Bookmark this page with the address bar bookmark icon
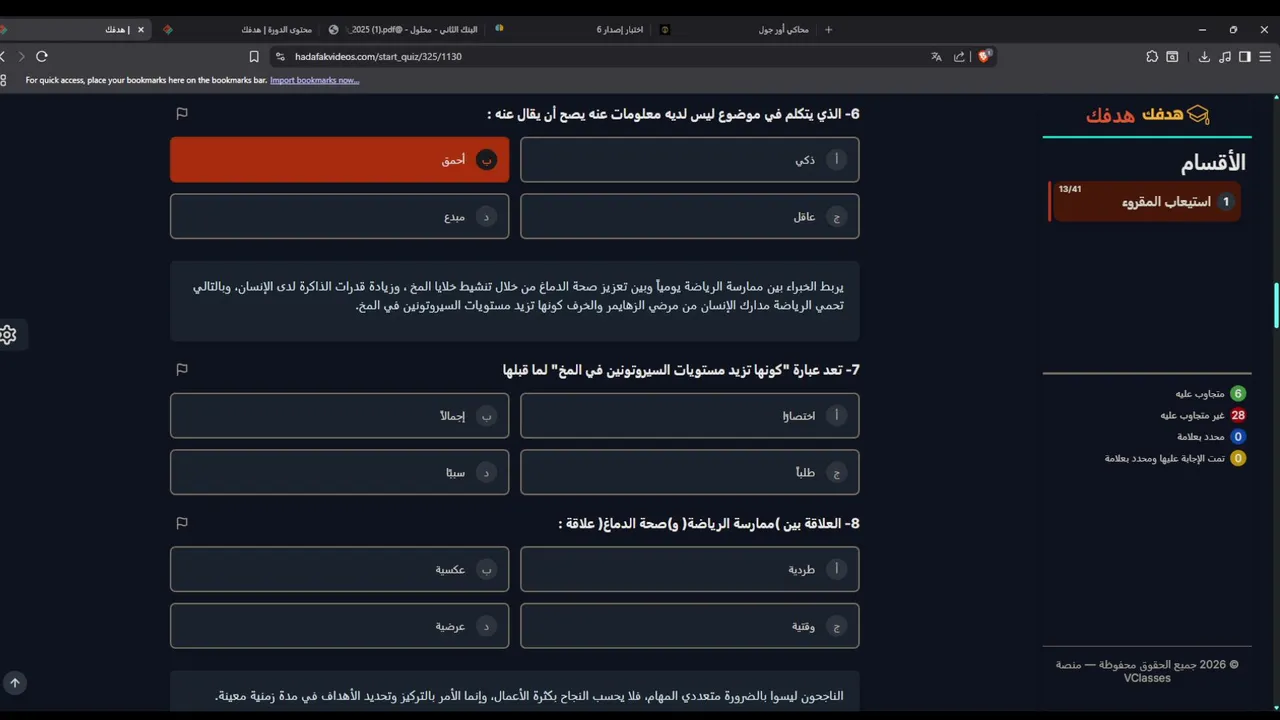The width and height of the screenshot is (1280, 720). coord(254,57)
